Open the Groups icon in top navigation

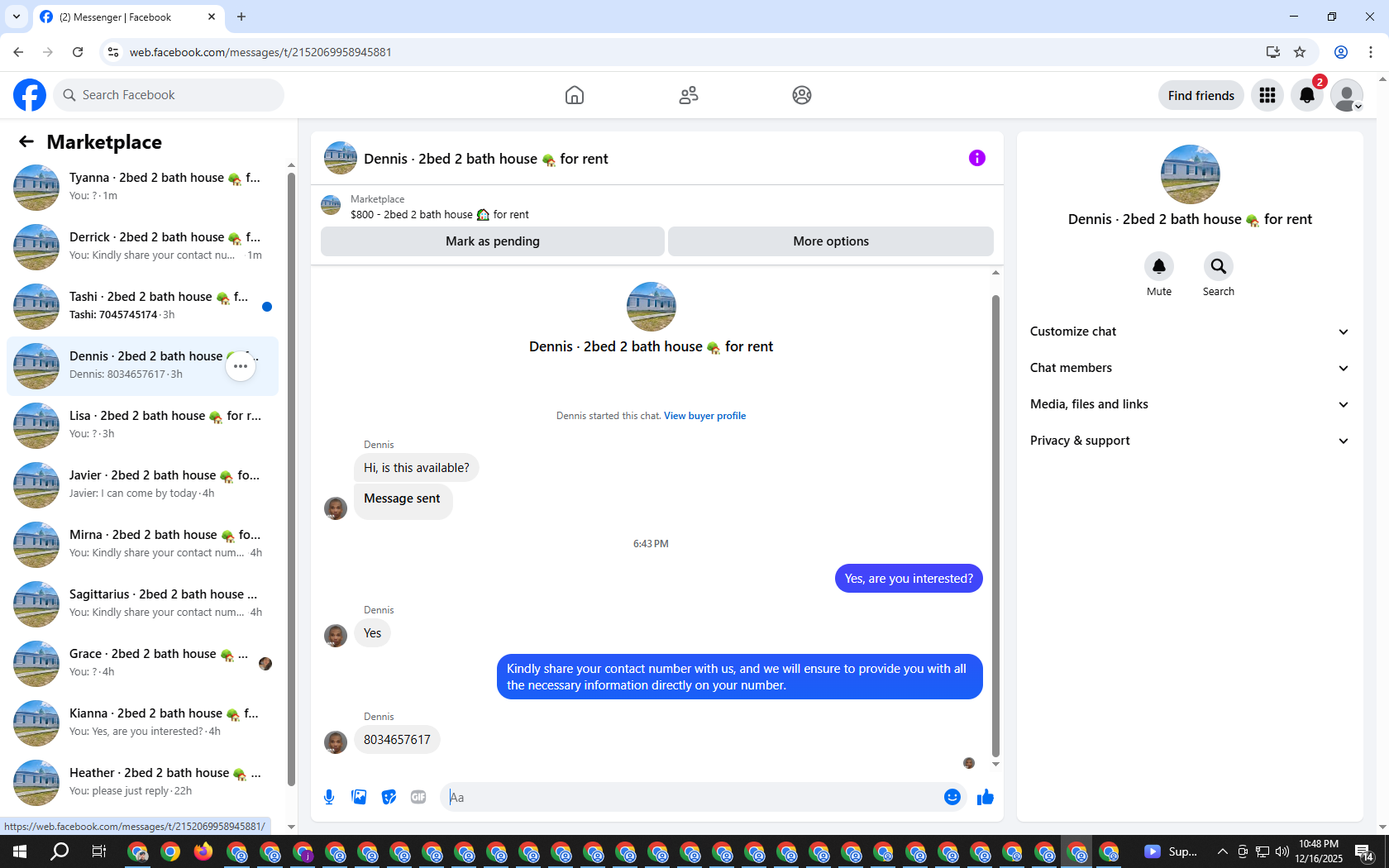[802, 95]
